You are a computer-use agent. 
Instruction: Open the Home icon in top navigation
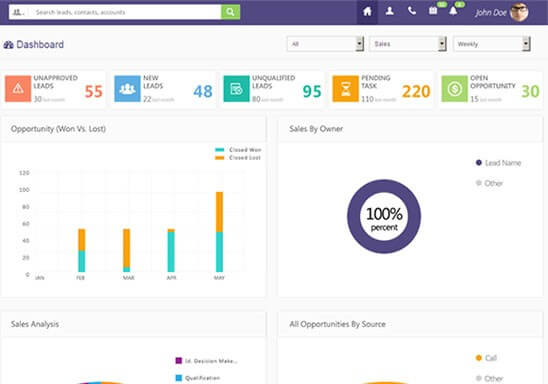pyautogui.click(x=367, y=12)
